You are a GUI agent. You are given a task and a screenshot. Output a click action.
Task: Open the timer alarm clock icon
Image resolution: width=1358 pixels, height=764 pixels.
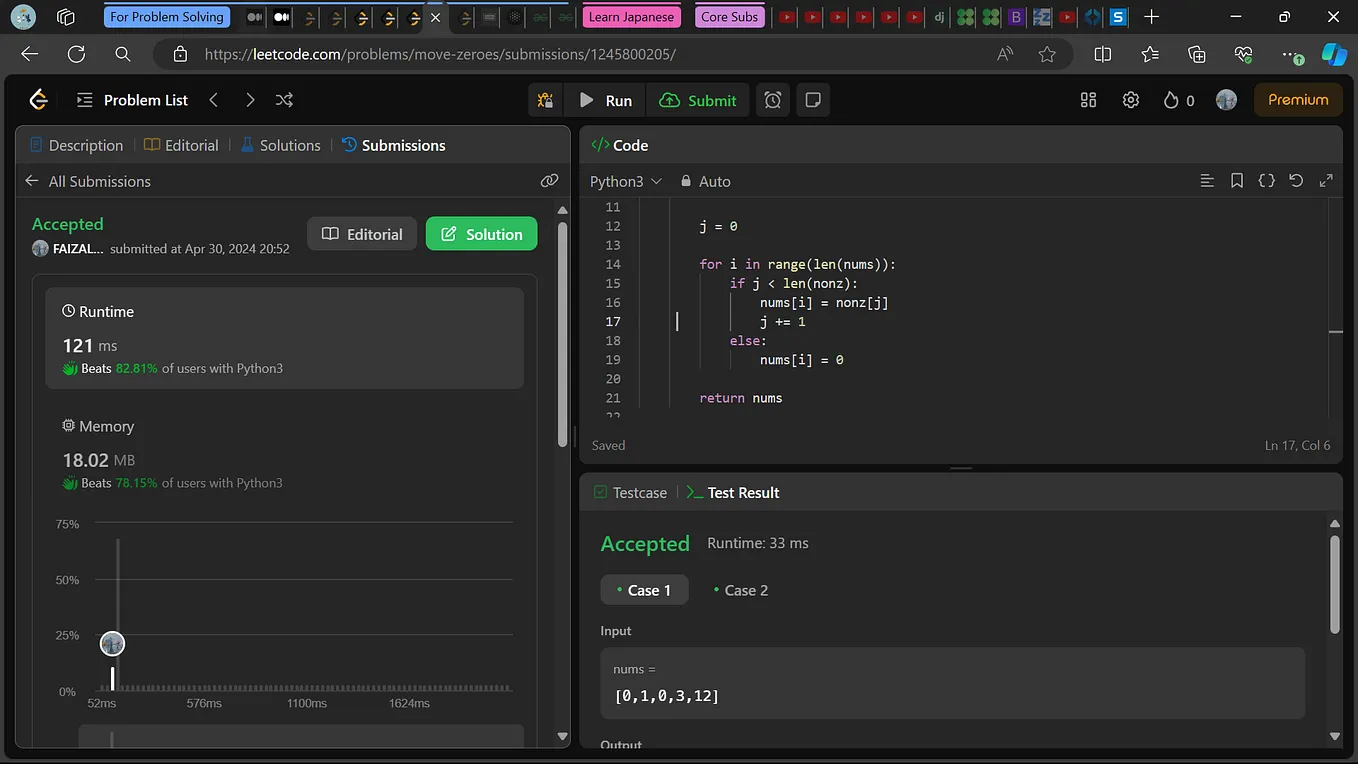click(x=773, y=100)
